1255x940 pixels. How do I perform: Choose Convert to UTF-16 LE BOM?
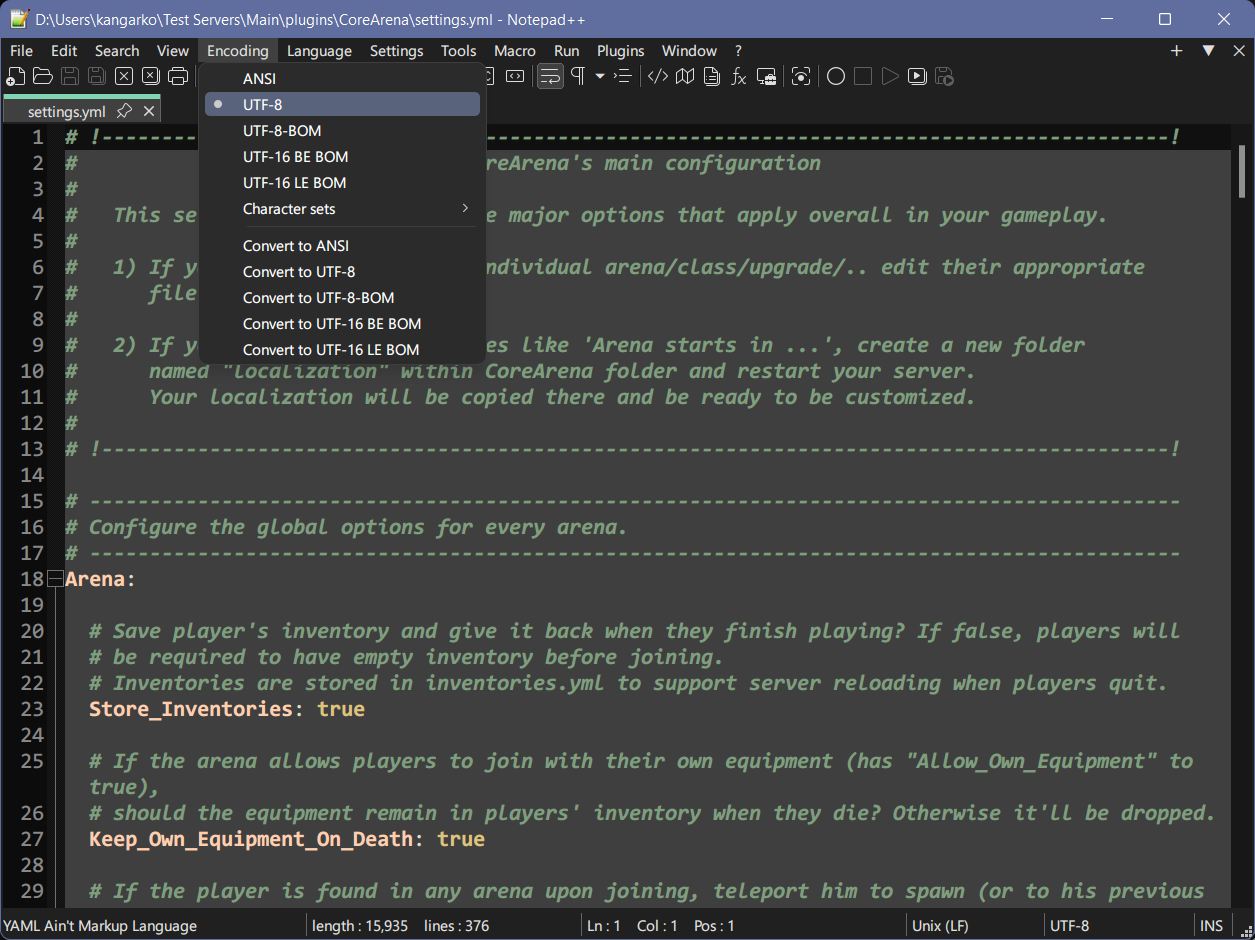tap(342, 349)
